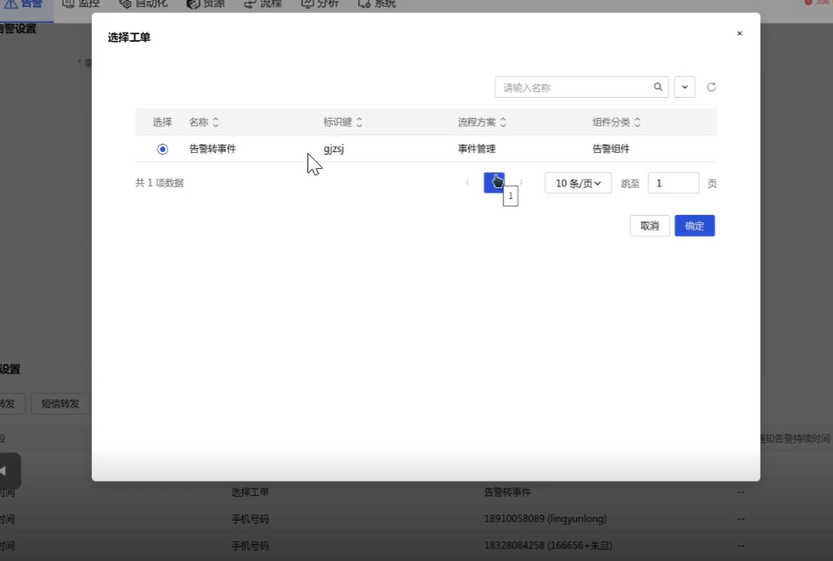The width and height of the screenshot is (833, 561).
Task: Click the 18910058089 (lingyunlong) entry
Action: pyautogui.click(x=545, y=518)
